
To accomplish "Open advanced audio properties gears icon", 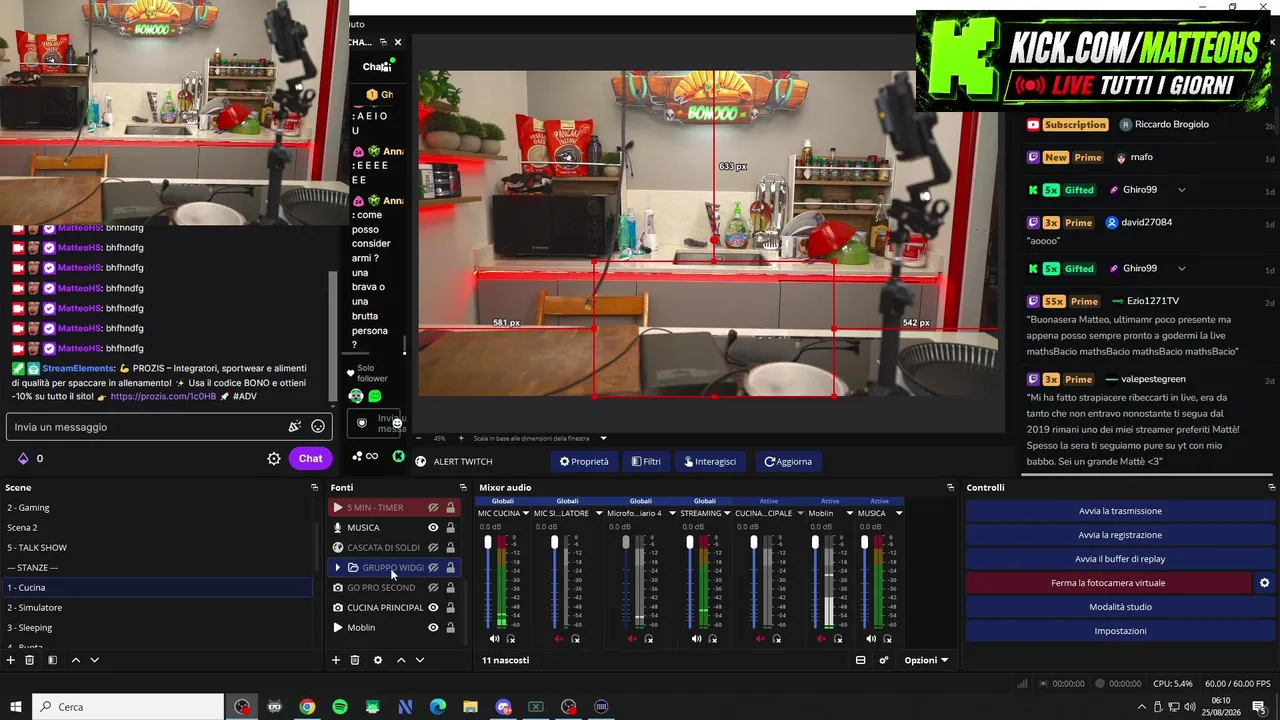I will tap(884, 660).
